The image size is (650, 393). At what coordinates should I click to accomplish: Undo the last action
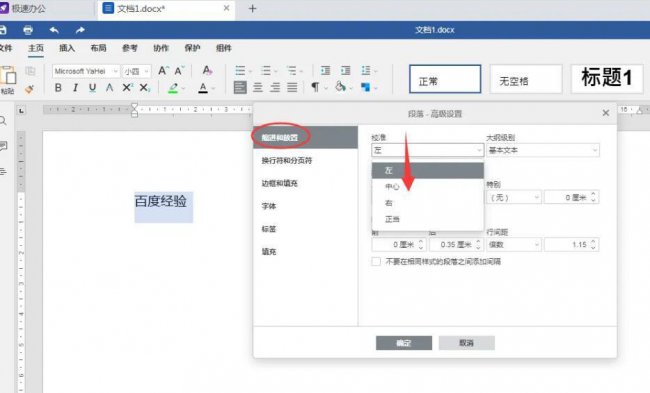pos(54,30)
